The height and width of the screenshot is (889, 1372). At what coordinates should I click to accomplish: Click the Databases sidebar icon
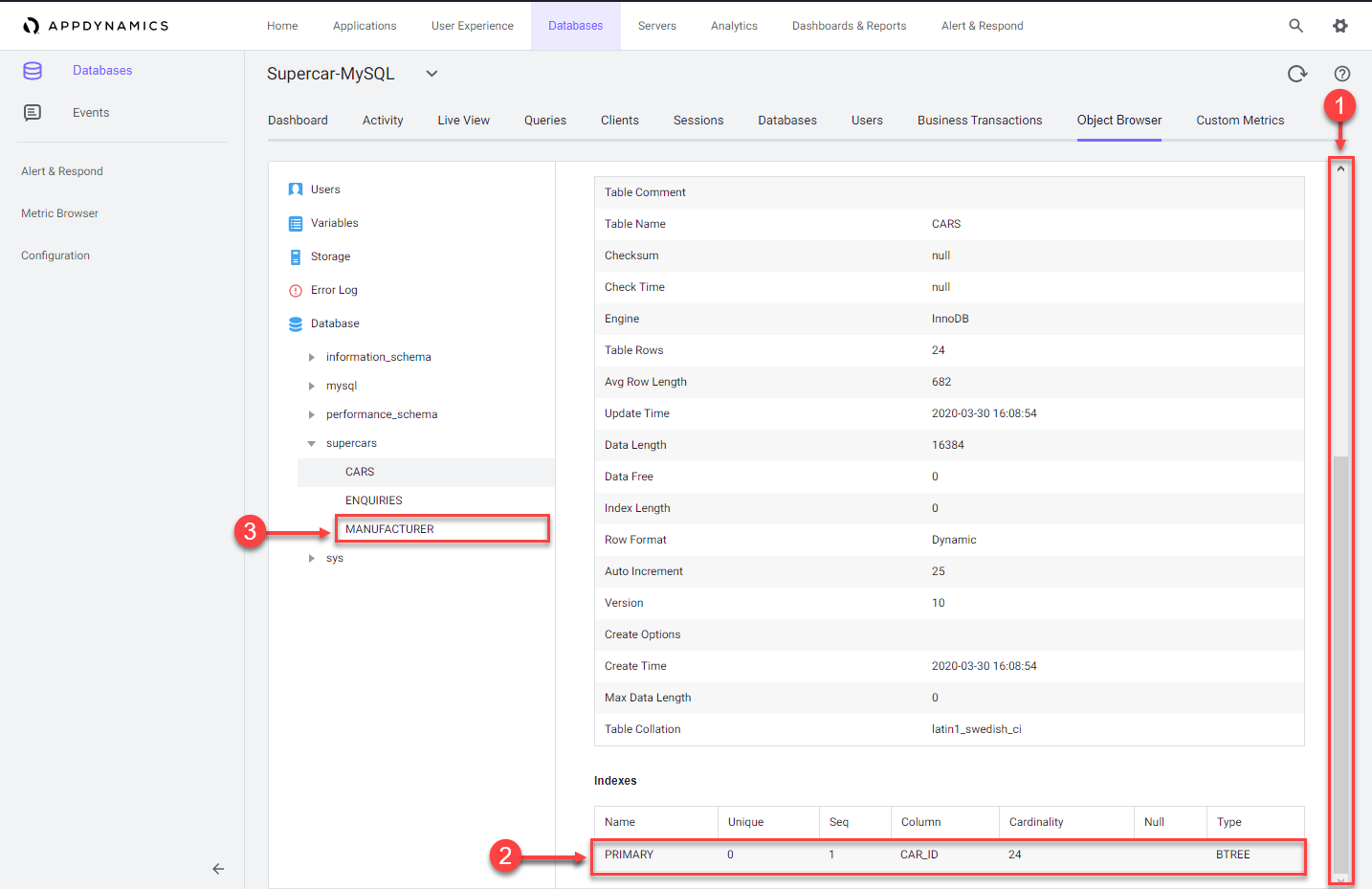click(33, 71)
